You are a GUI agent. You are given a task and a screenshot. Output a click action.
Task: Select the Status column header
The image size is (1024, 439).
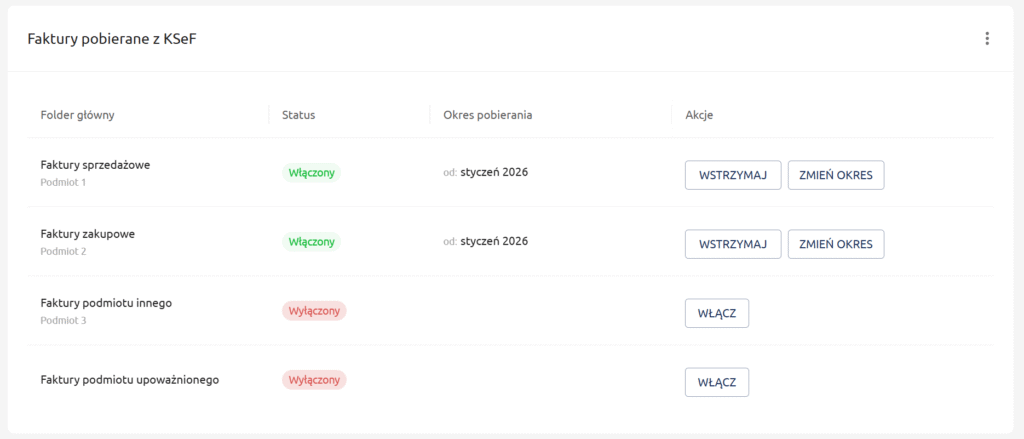(x=299, y=115)
